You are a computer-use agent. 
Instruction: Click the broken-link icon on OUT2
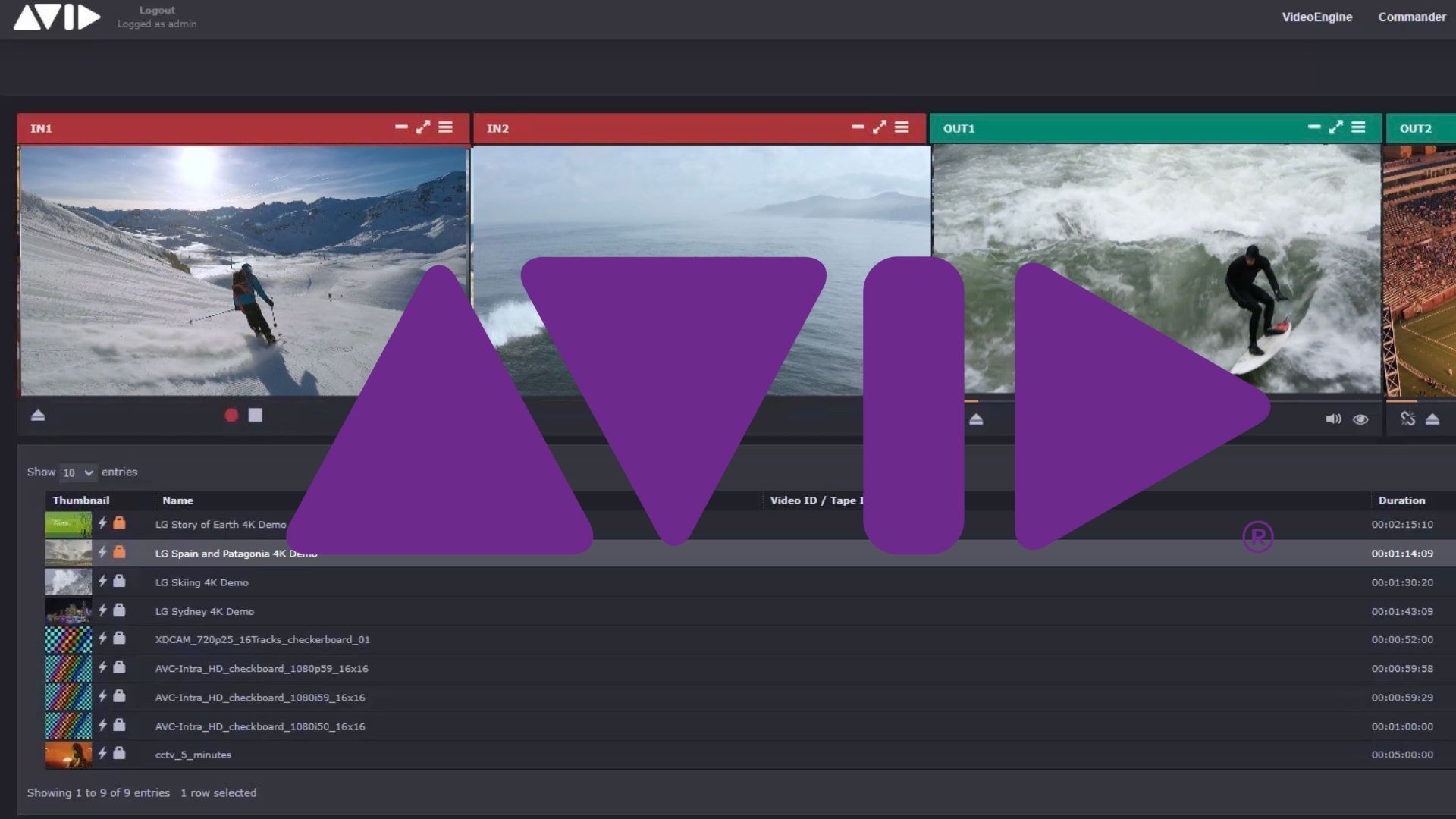[x=1408, y=417]
